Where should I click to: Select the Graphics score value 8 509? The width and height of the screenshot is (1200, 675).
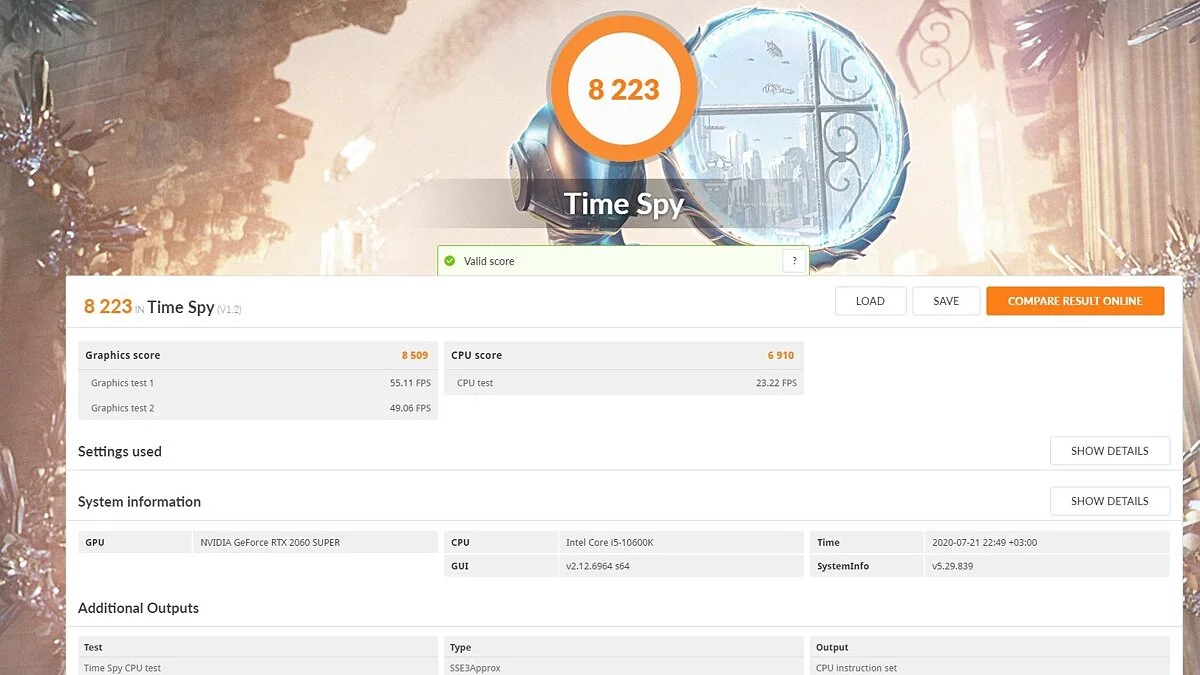[x=415, y=355]
